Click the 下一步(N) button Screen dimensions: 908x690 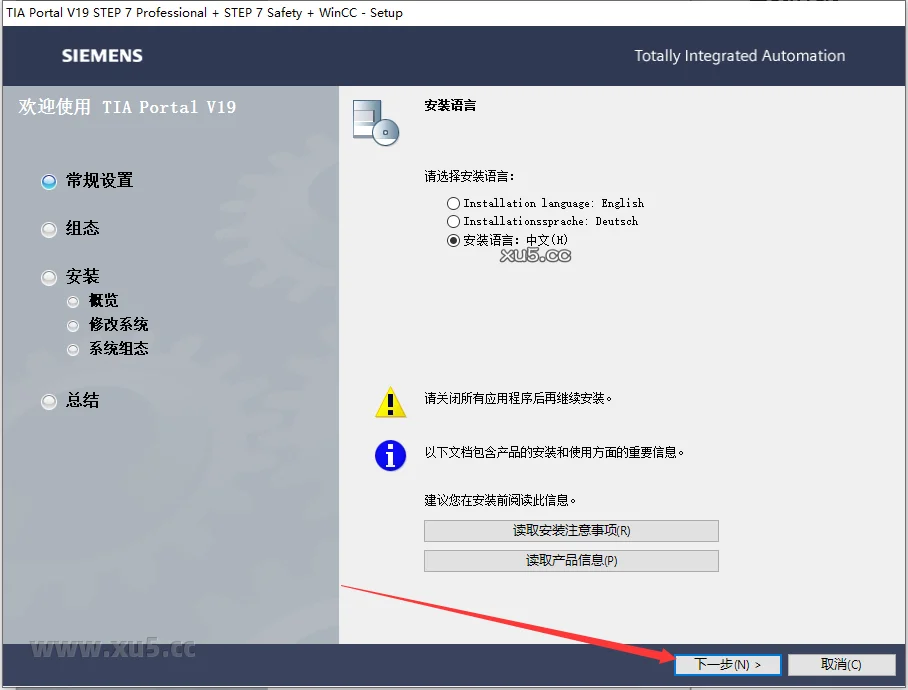pos(728,664)
